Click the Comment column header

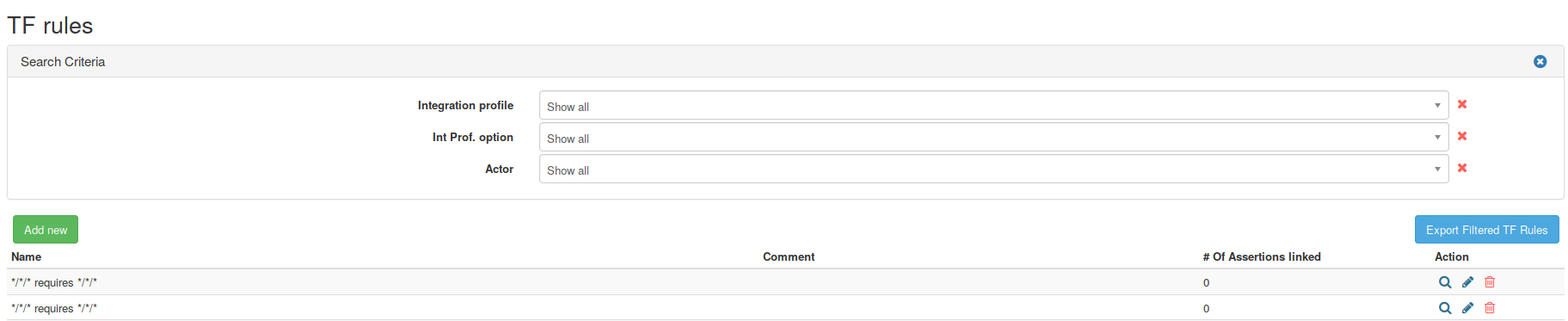click(789, 256)
